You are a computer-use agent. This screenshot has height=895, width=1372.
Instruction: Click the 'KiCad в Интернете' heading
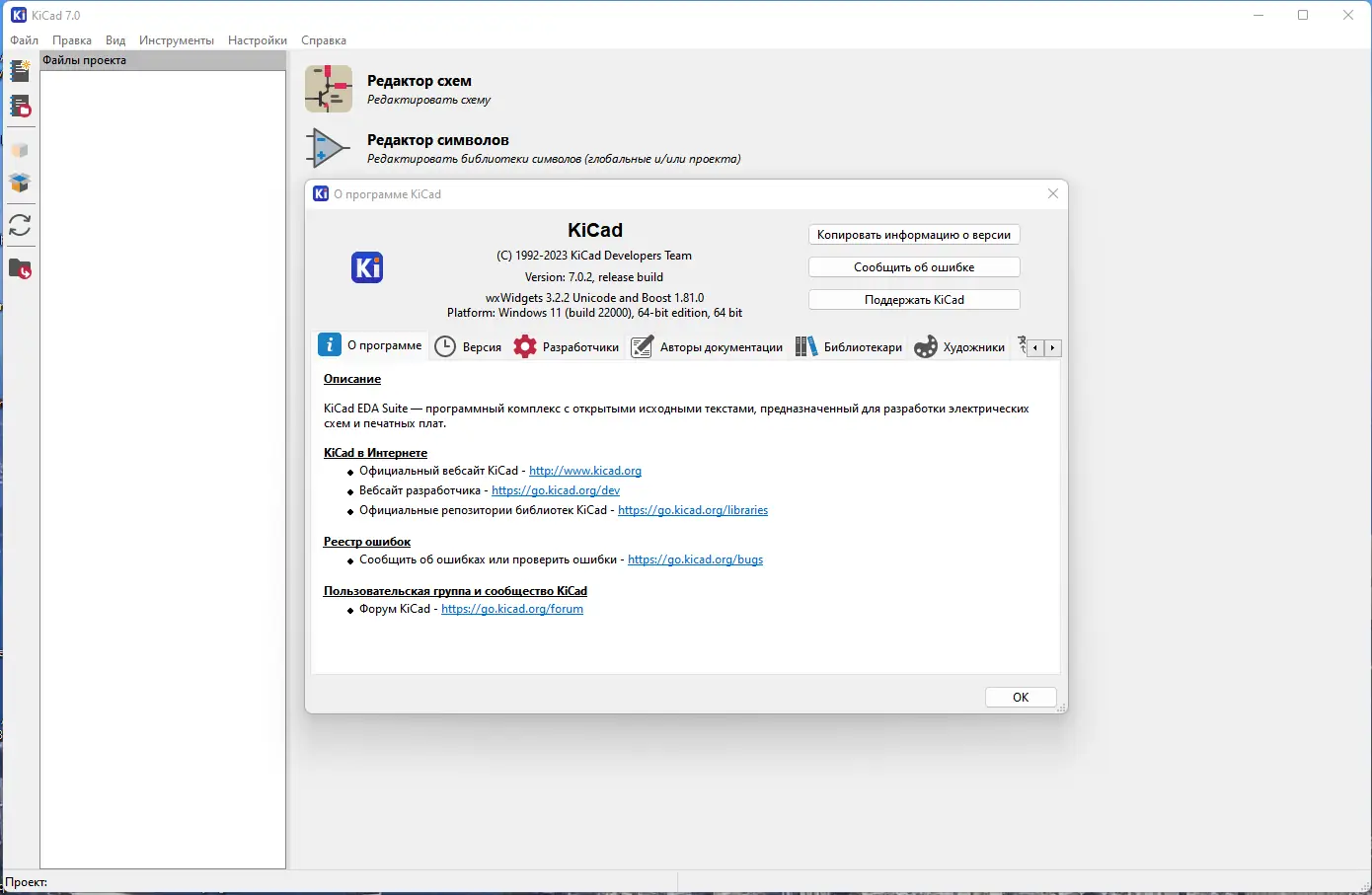point(375,453)
